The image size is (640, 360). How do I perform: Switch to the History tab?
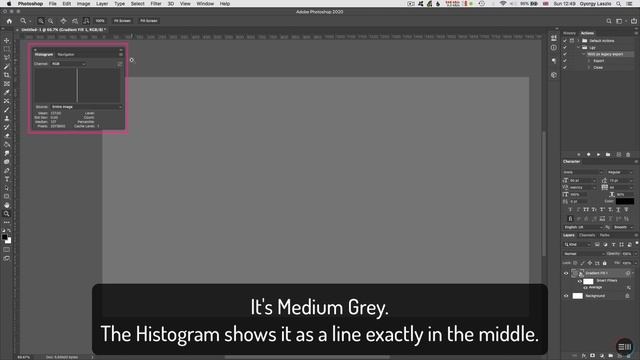click(569, 33)
